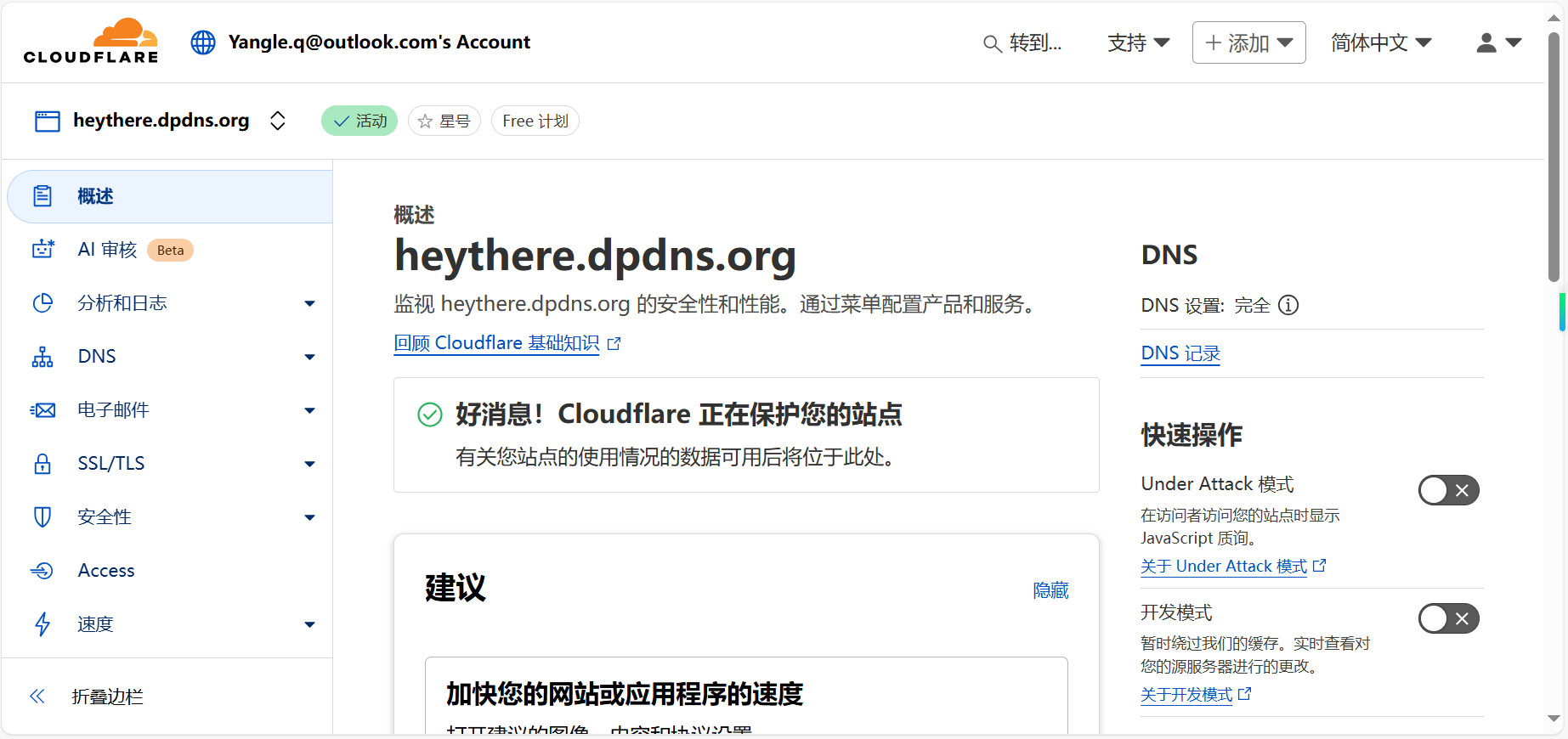Expand the 速度 sidebar section
The image size is (1568, 739).
310,625
